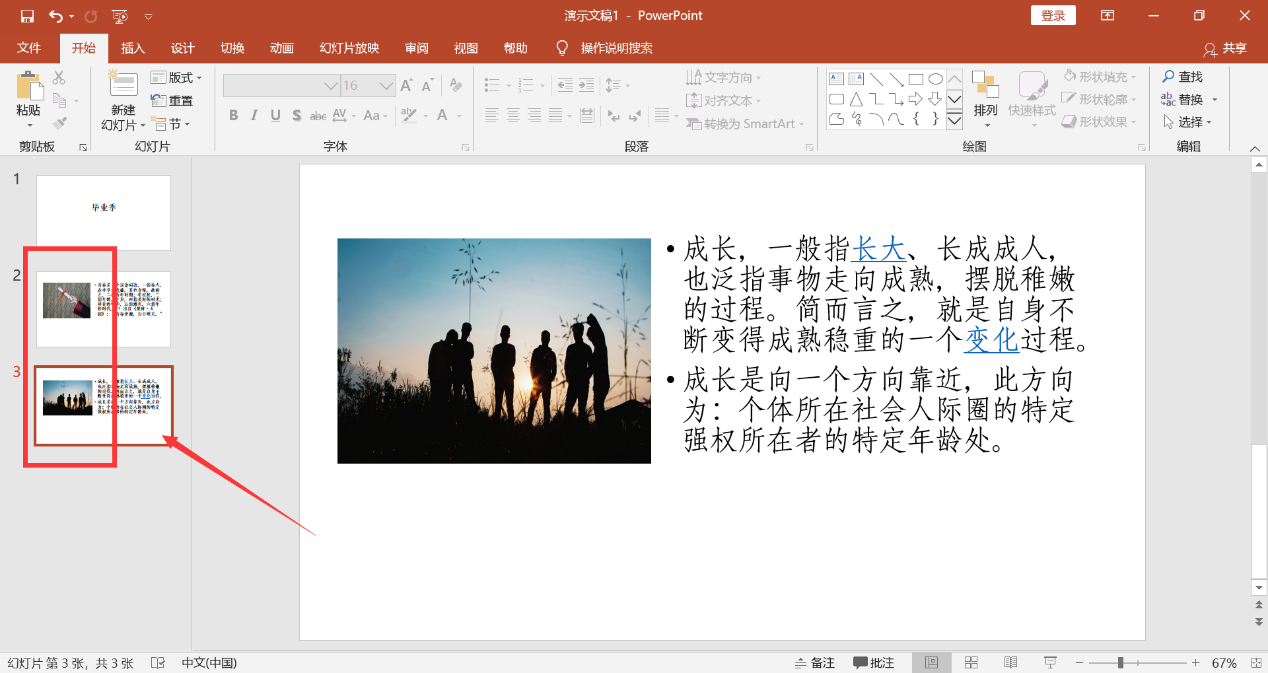Click the Decrease Indent icon
Image resolution: width=1268 pixels, height=673 pixels.
pyautogui.click(x=565, y=86)
